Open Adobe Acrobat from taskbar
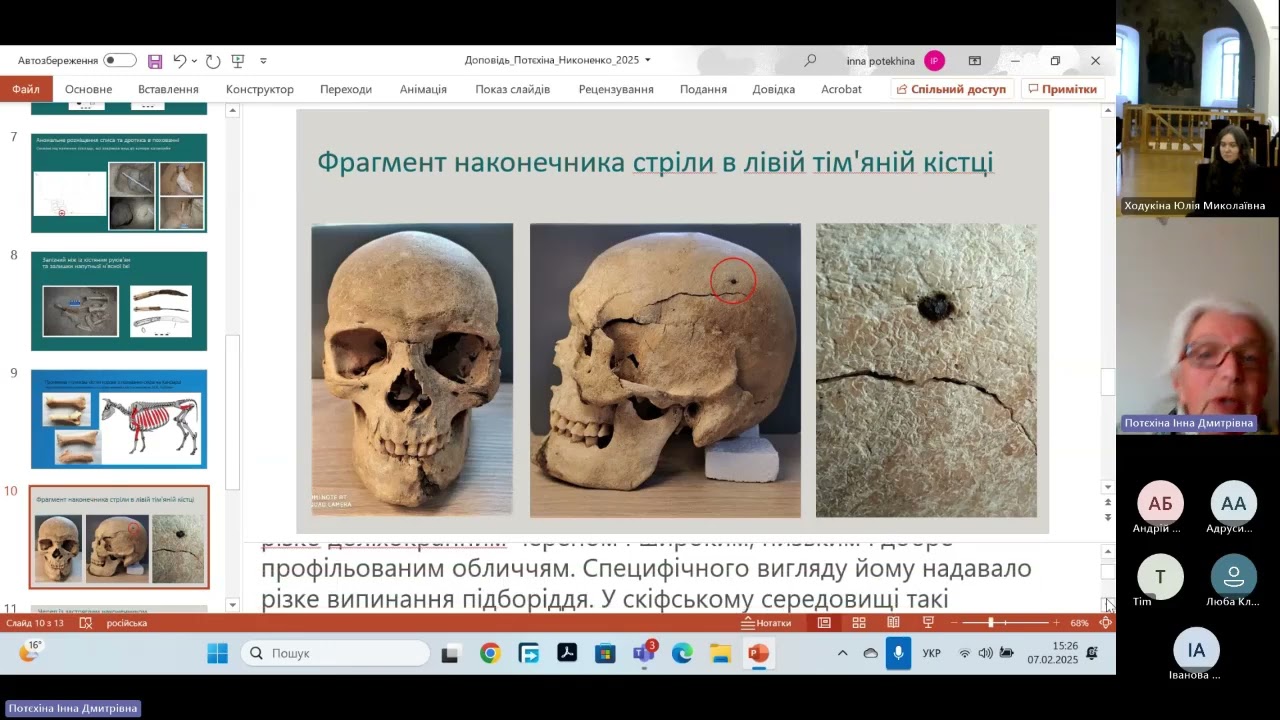The image size is (1280, 720). [x=567, y=653]
